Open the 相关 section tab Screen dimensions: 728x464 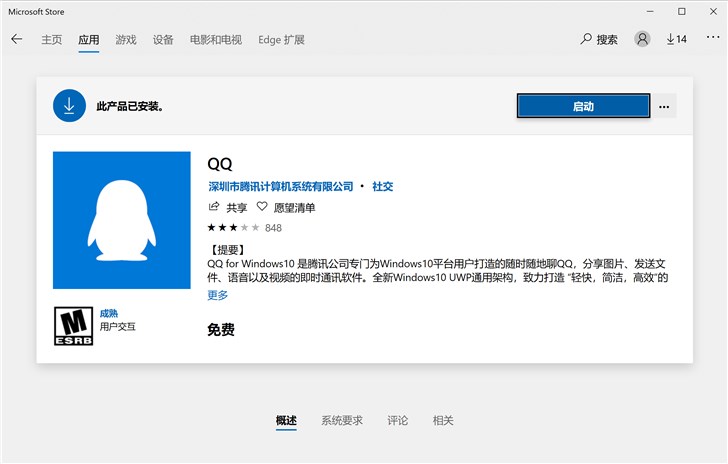click(x=443, y=420)
